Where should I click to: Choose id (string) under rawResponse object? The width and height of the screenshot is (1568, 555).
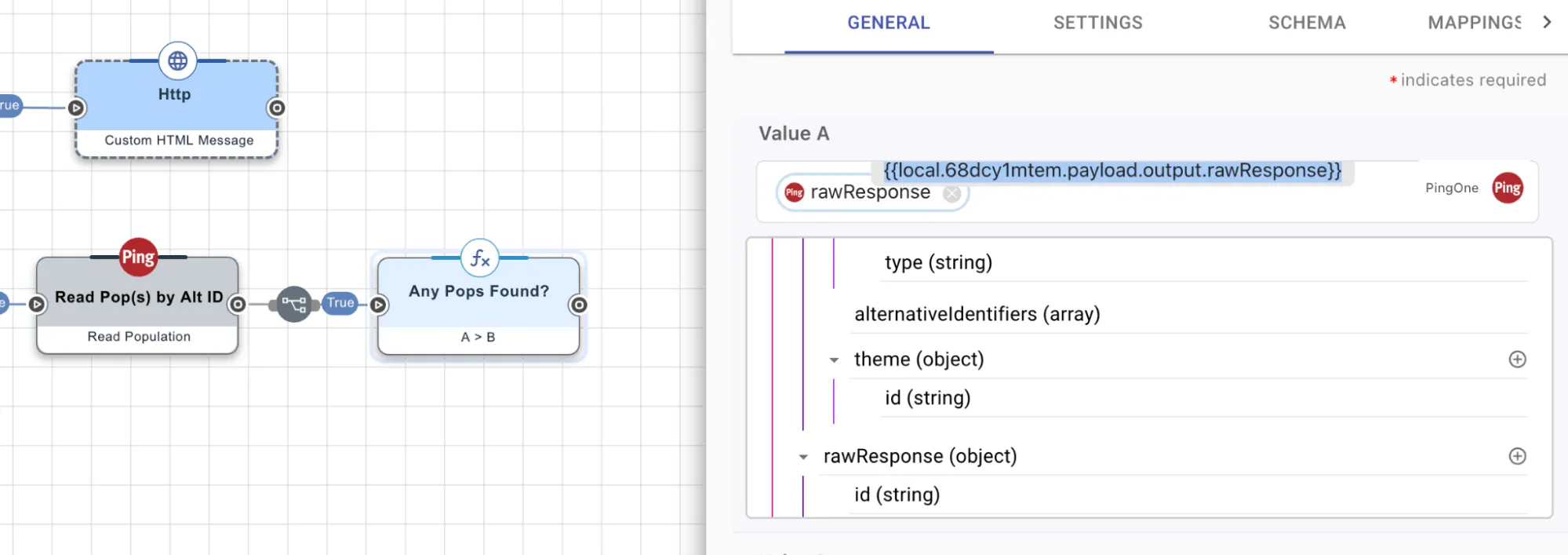(x=897, y=495)
